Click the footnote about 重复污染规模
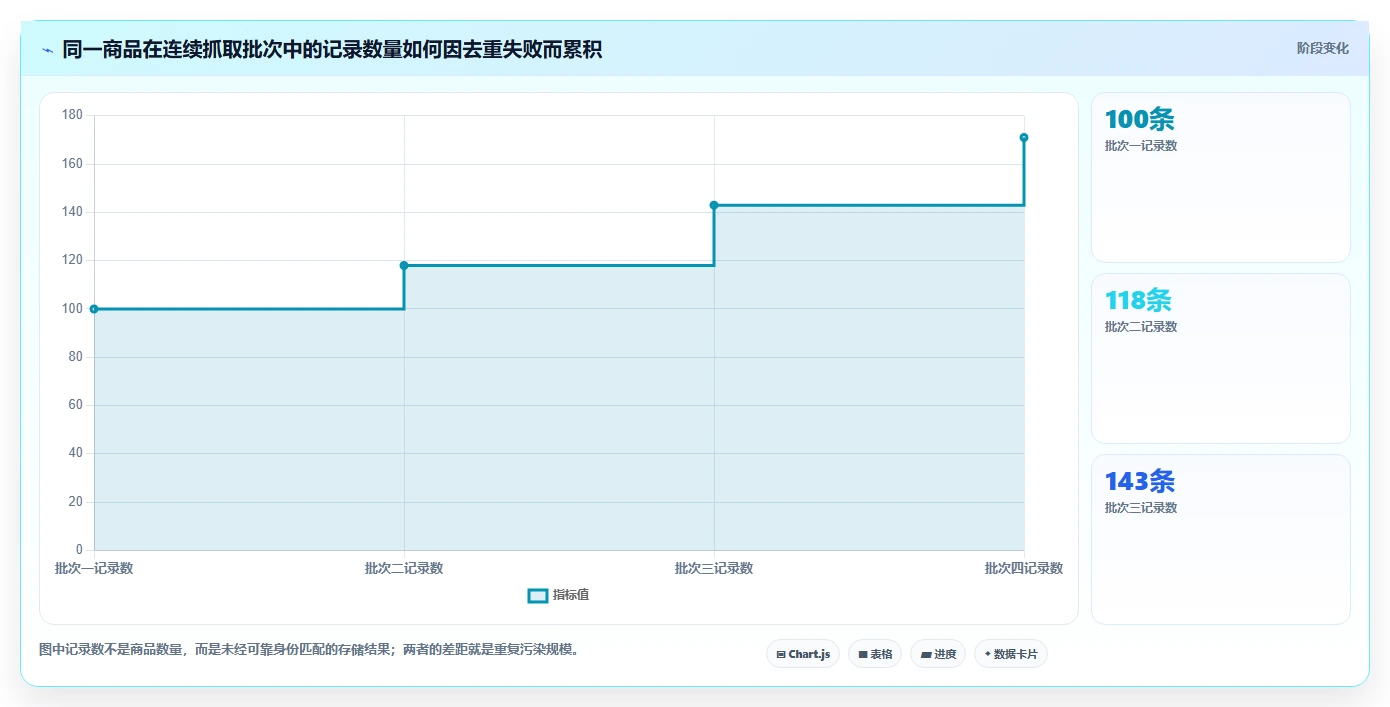 pyautogui.click(x=309, y=649)
